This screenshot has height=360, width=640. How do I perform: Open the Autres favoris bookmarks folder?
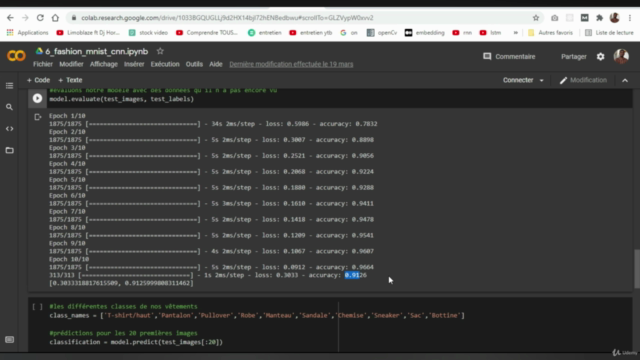point(550,33)
